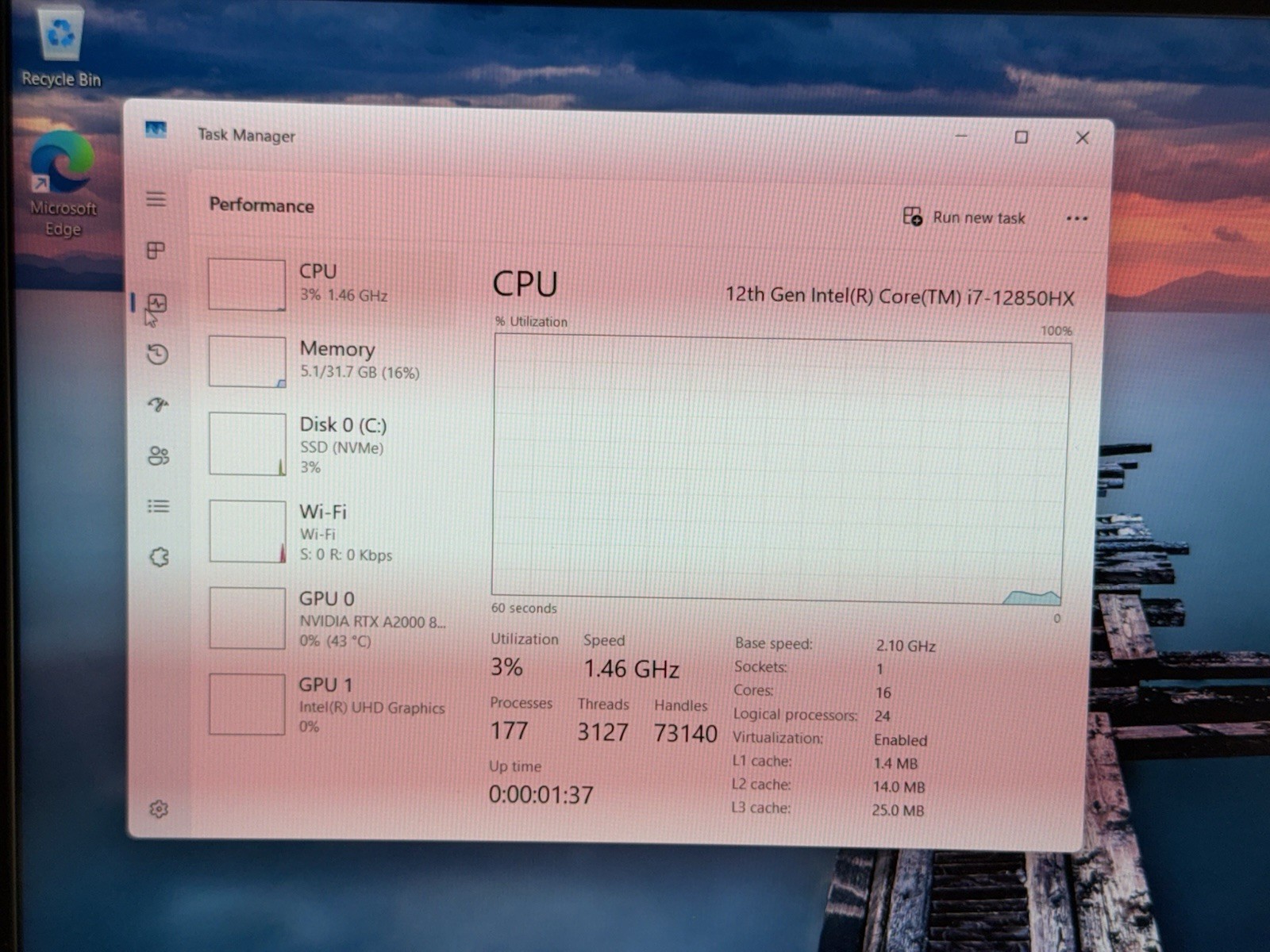Click the L3 cache 25.0 MB value
Screen dimensions: 1270x952
pyautogui.click(x=898, y=810)
